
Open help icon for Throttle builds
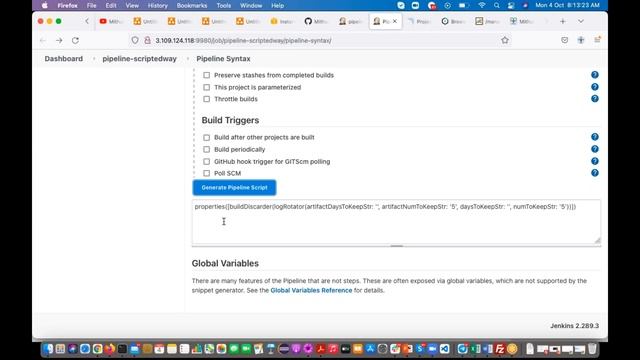tap(595, 99)
